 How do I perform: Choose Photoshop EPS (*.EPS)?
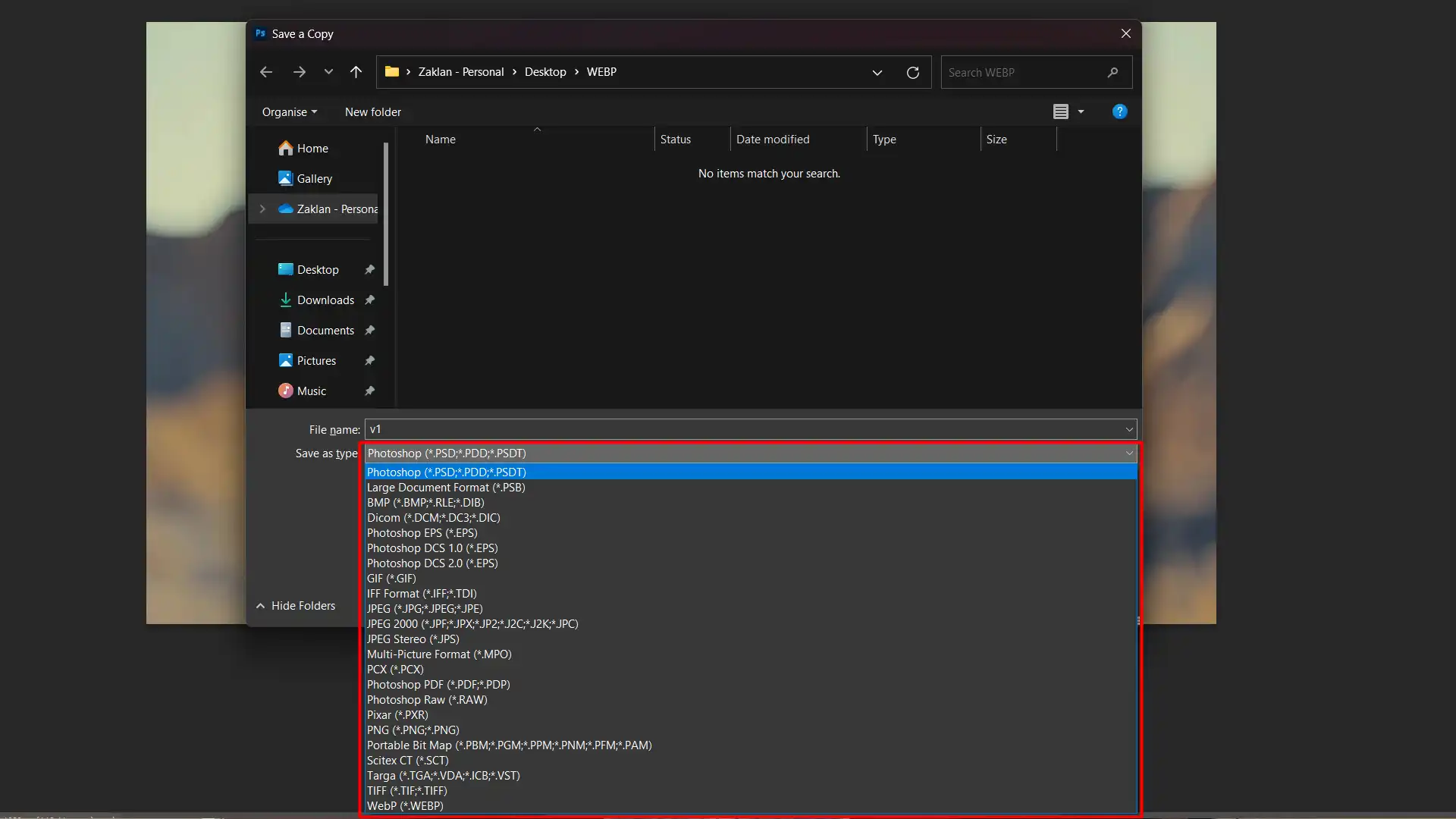(x=751, y=533)
